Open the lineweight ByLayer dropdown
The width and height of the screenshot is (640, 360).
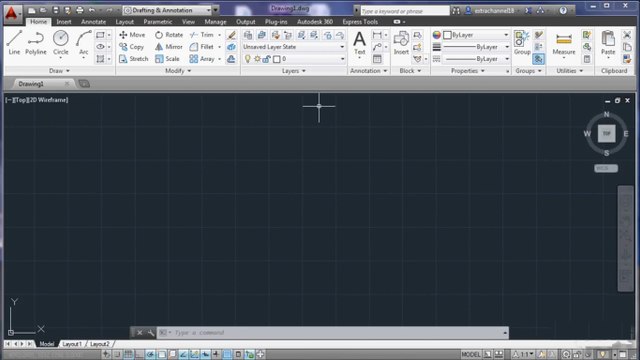(x=477, y=47)
